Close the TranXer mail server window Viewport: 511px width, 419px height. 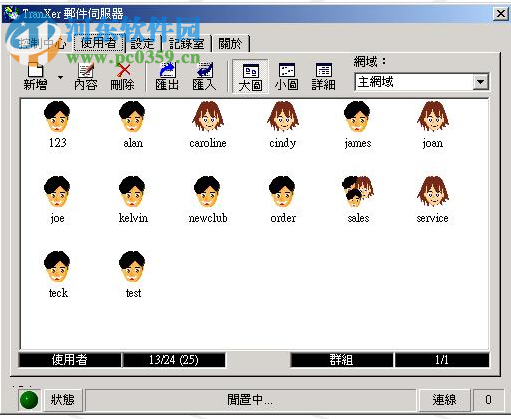tap(500, 14)
